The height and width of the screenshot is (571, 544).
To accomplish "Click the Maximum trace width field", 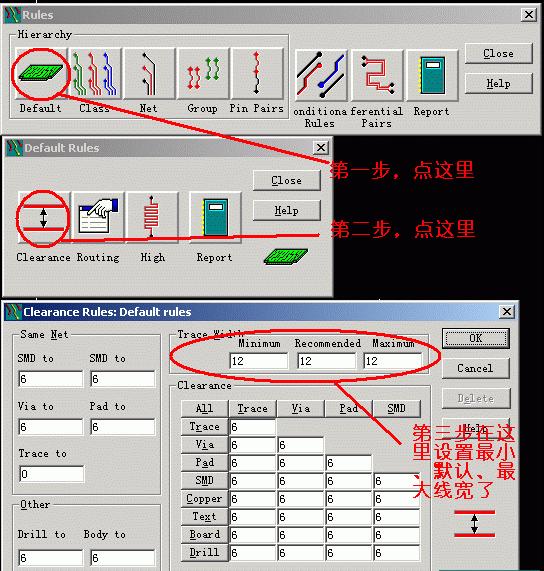I will (393, 361).
